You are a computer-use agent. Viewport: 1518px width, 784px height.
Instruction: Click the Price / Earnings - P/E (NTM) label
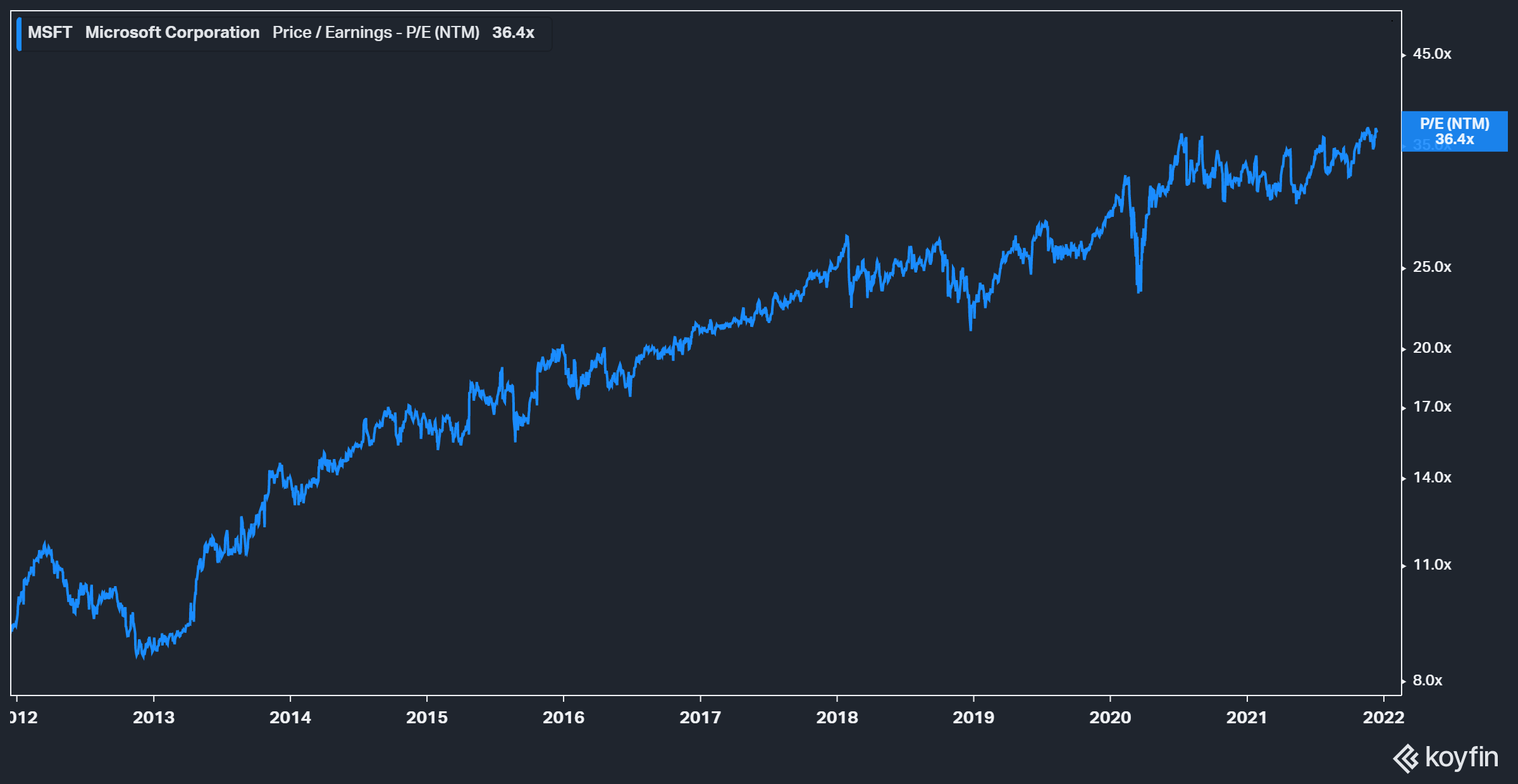(376, 33)
